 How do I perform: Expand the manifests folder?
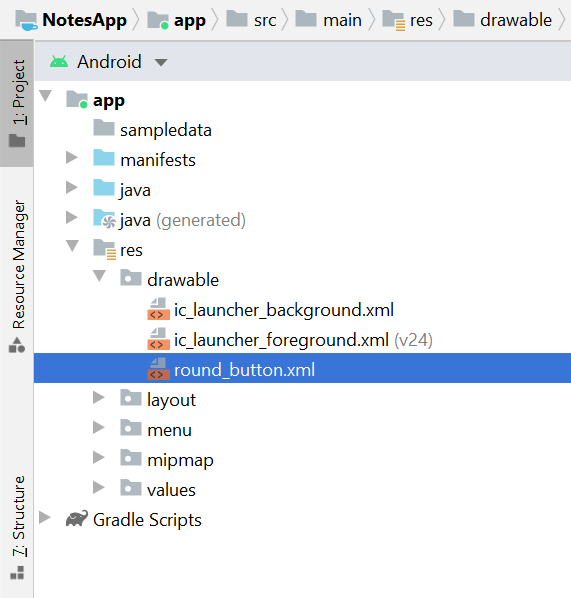pyautogui.click(x=72, y=158)
